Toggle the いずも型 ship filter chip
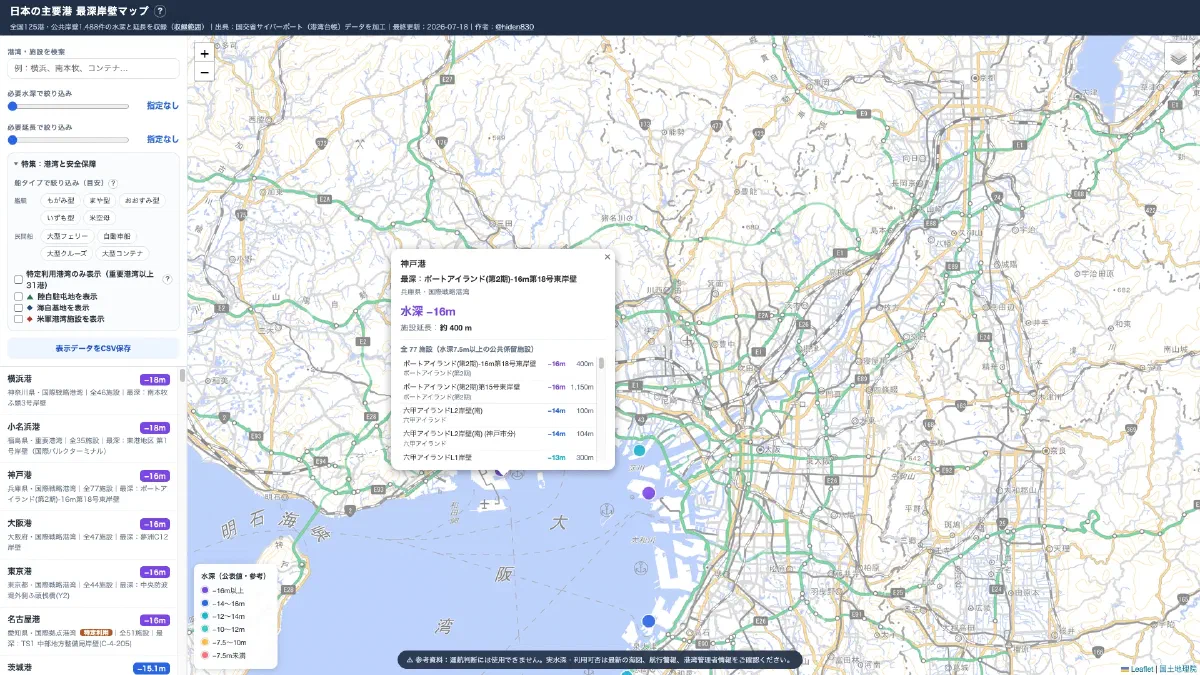1200x675 pixels. [60, 217]
